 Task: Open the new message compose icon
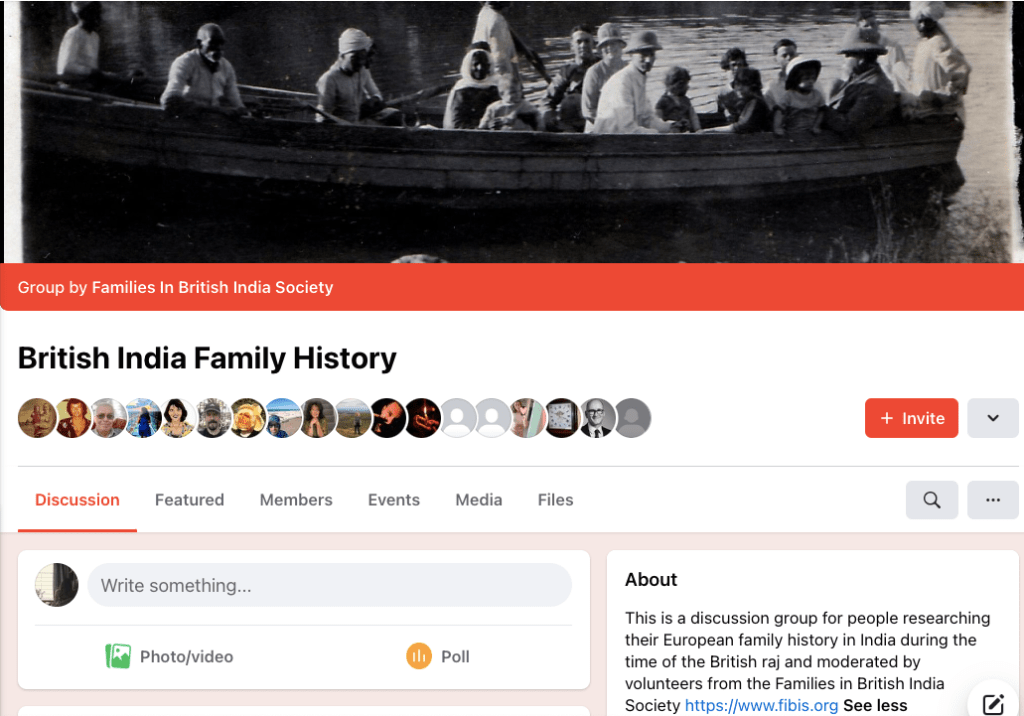(x=993, y=704)
